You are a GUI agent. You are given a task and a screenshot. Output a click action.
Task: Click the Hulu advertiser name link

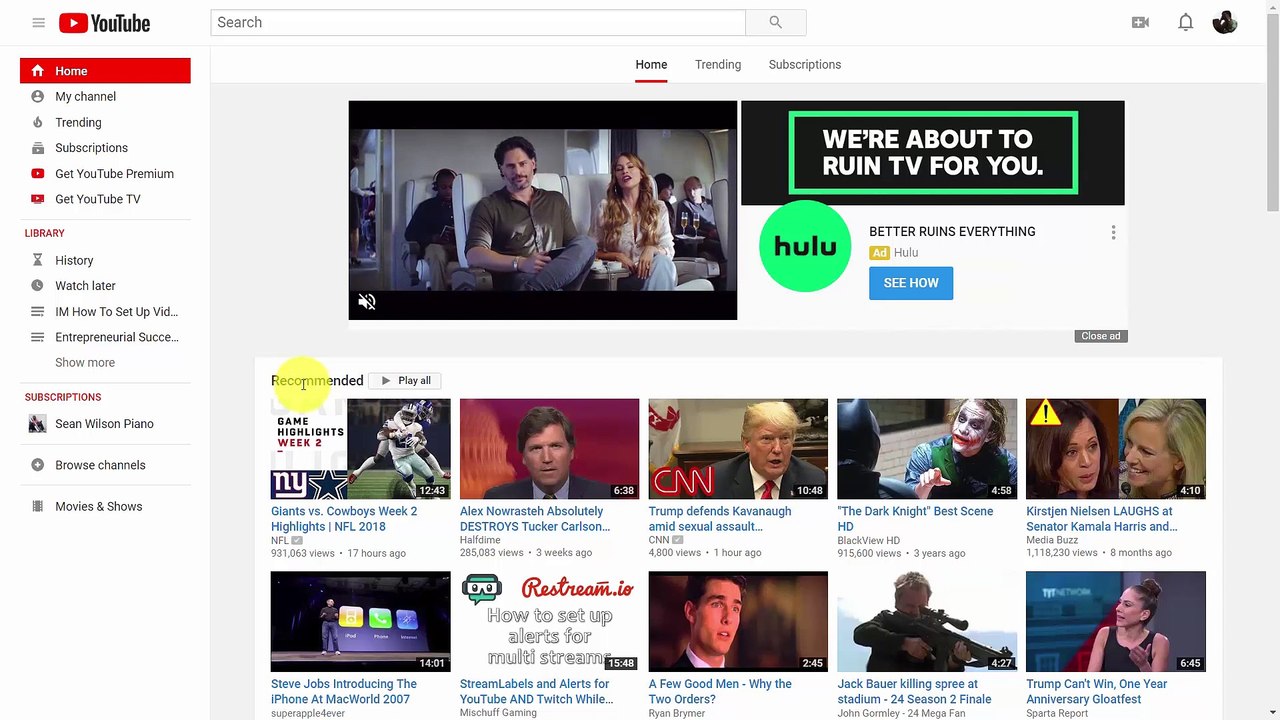[906, 253]
